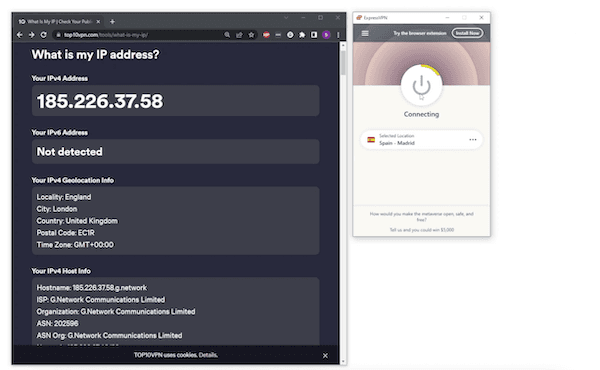
Task: Click the Connecting status label
Action: pyautogui.click(x=421, y=114)
